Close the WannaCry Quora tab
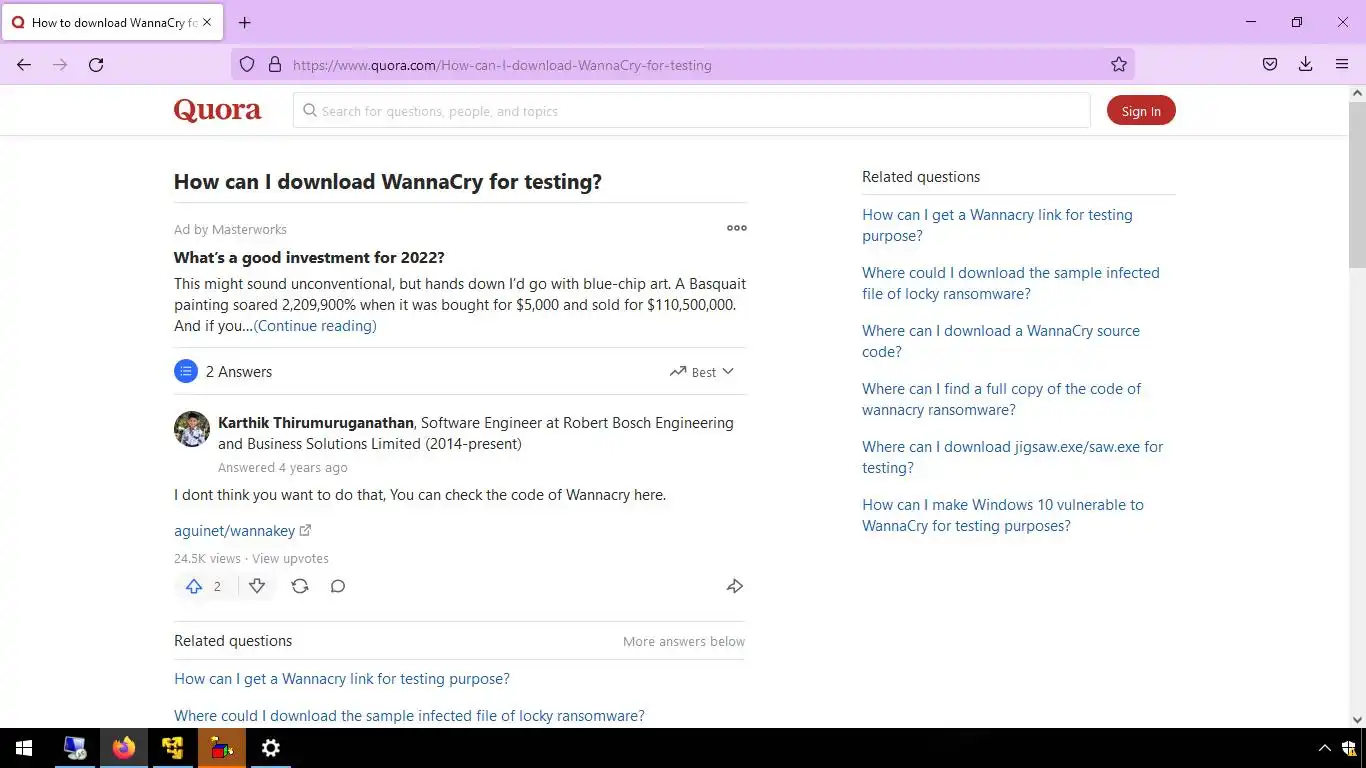 point(207,22)
